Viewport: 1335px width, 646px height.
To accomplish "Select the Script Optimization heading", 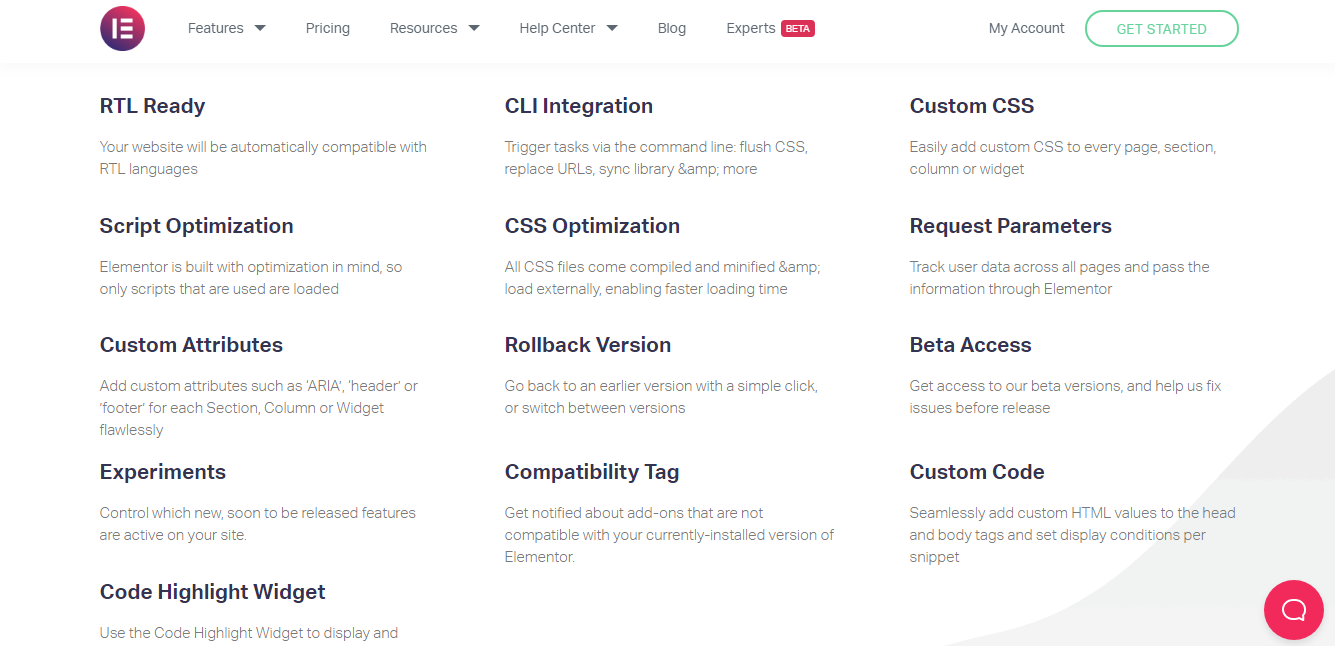I will point(196,226).
